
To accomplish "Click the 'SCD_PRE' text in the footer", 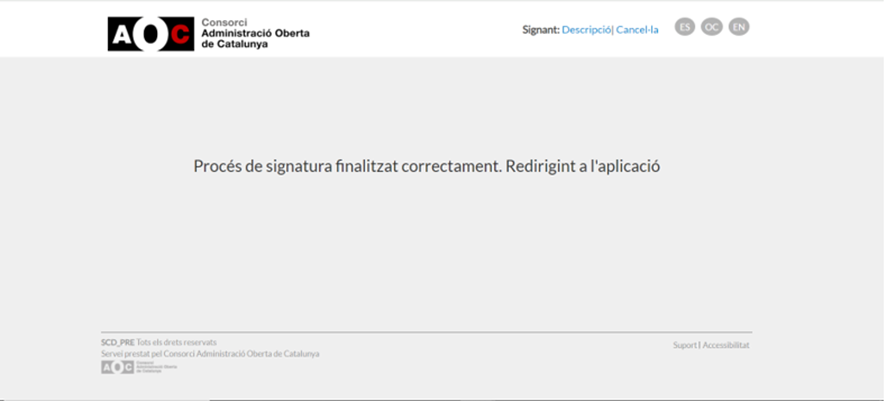I will [118, 342].
